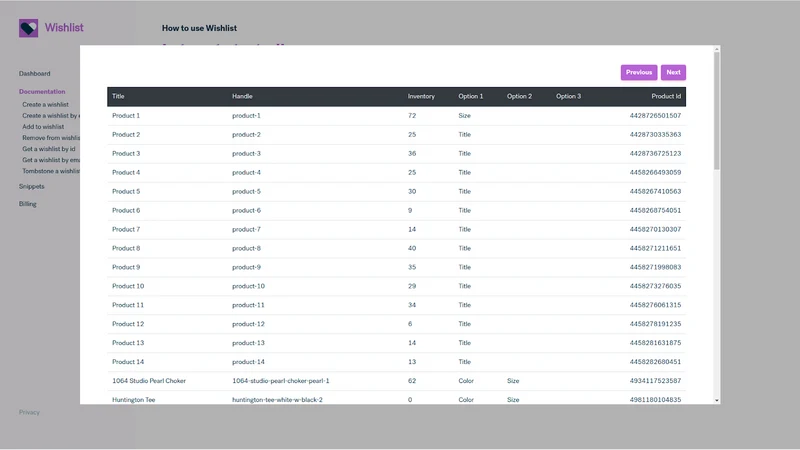Open the Billing sidebar section
Image resolution: width=800 pixels, height=450 pixels.
click(28, 204)
